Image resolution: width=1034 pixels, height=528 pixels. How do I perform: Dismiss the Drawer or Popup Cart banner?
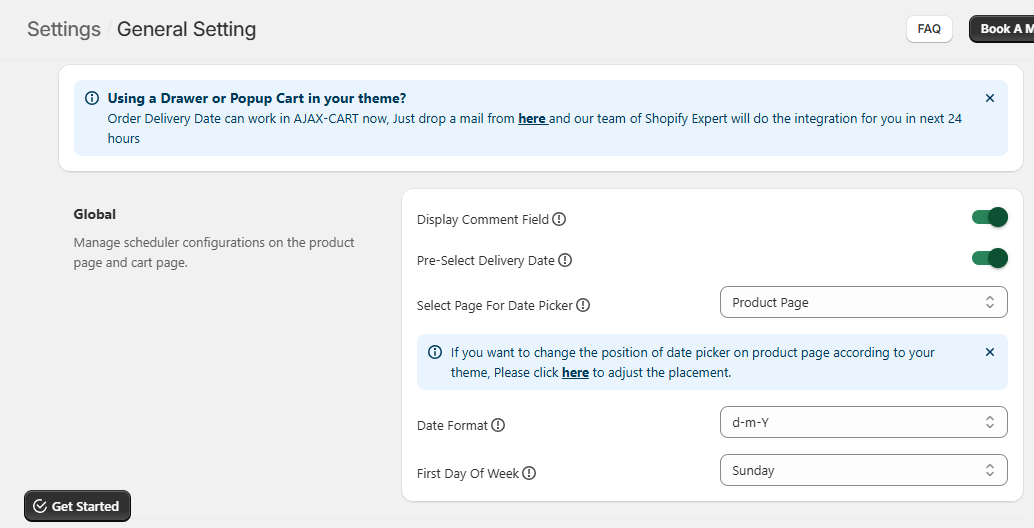click(x=990, y=98)
